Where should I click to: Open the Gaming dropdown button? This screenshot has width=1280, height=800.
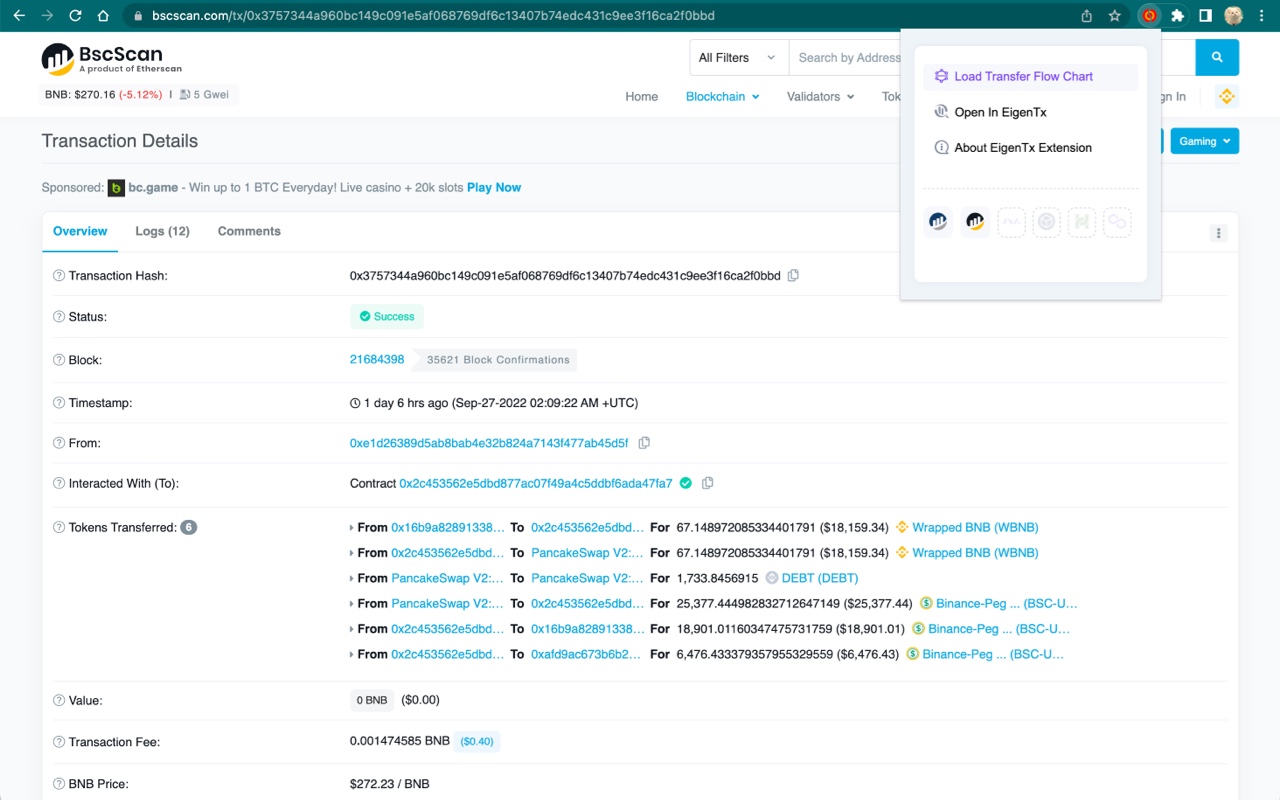pos(1204,141)
